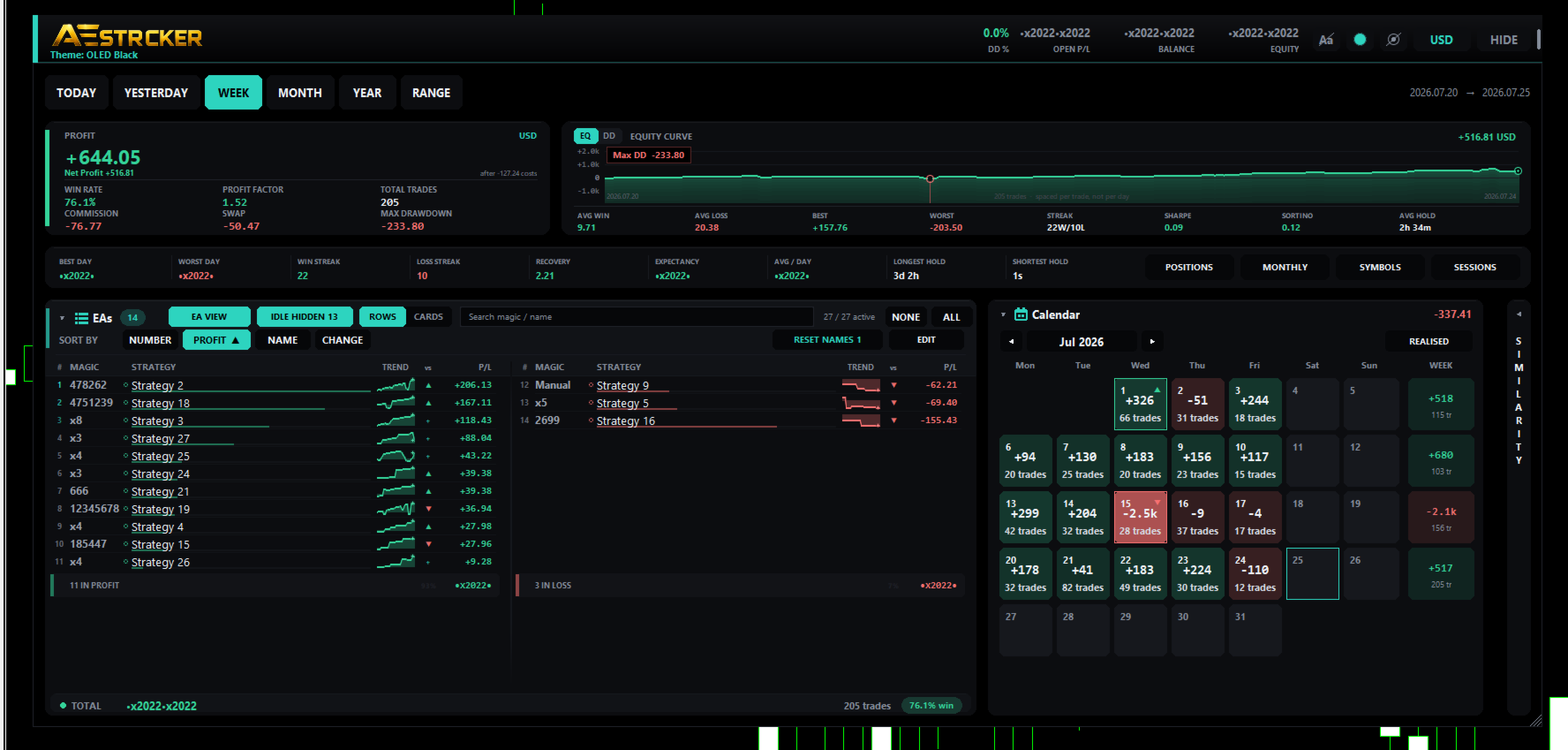1568x750 pixels.
Task: Open the SESSIONS tab
Action: pos(1475,267)
